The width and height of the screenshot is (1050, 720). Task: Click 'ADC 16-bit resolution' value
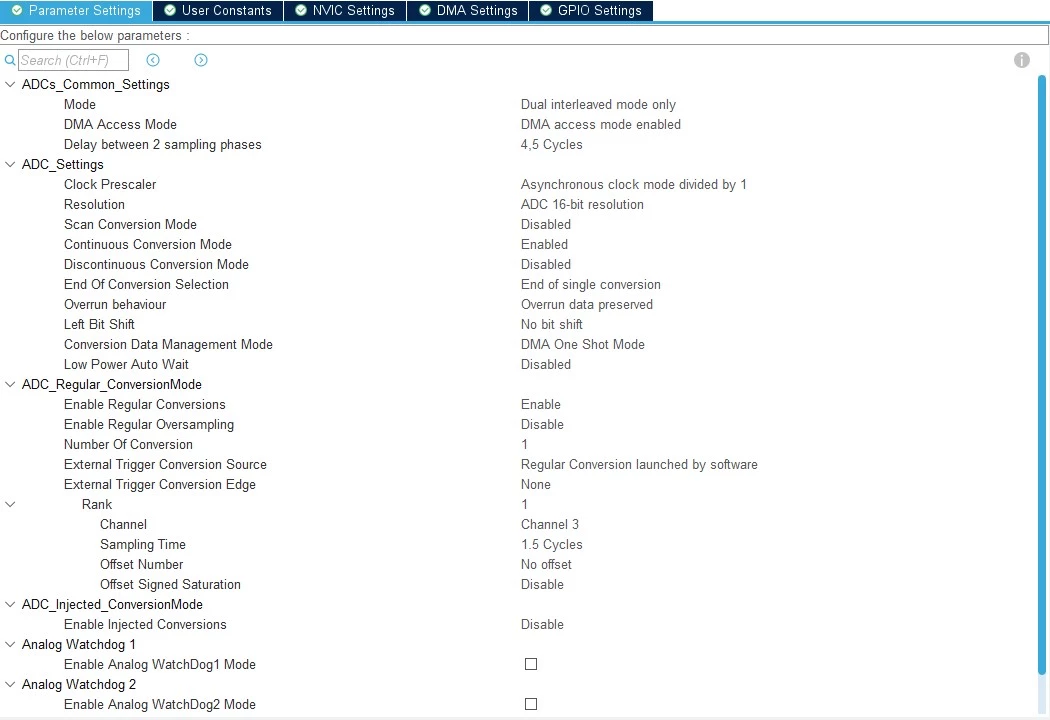[x=582, y=205]
